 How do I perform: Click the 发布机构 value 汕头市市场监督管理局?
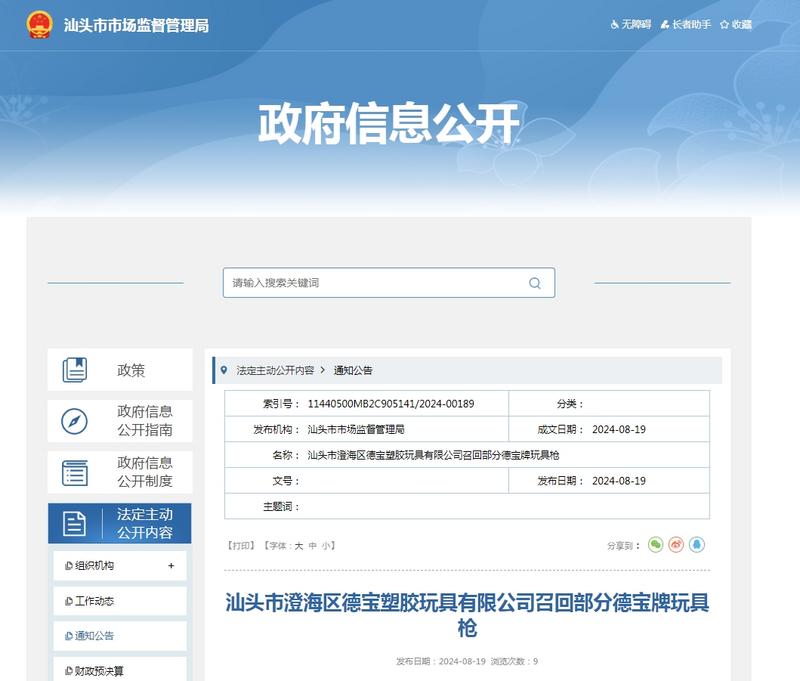356,430
